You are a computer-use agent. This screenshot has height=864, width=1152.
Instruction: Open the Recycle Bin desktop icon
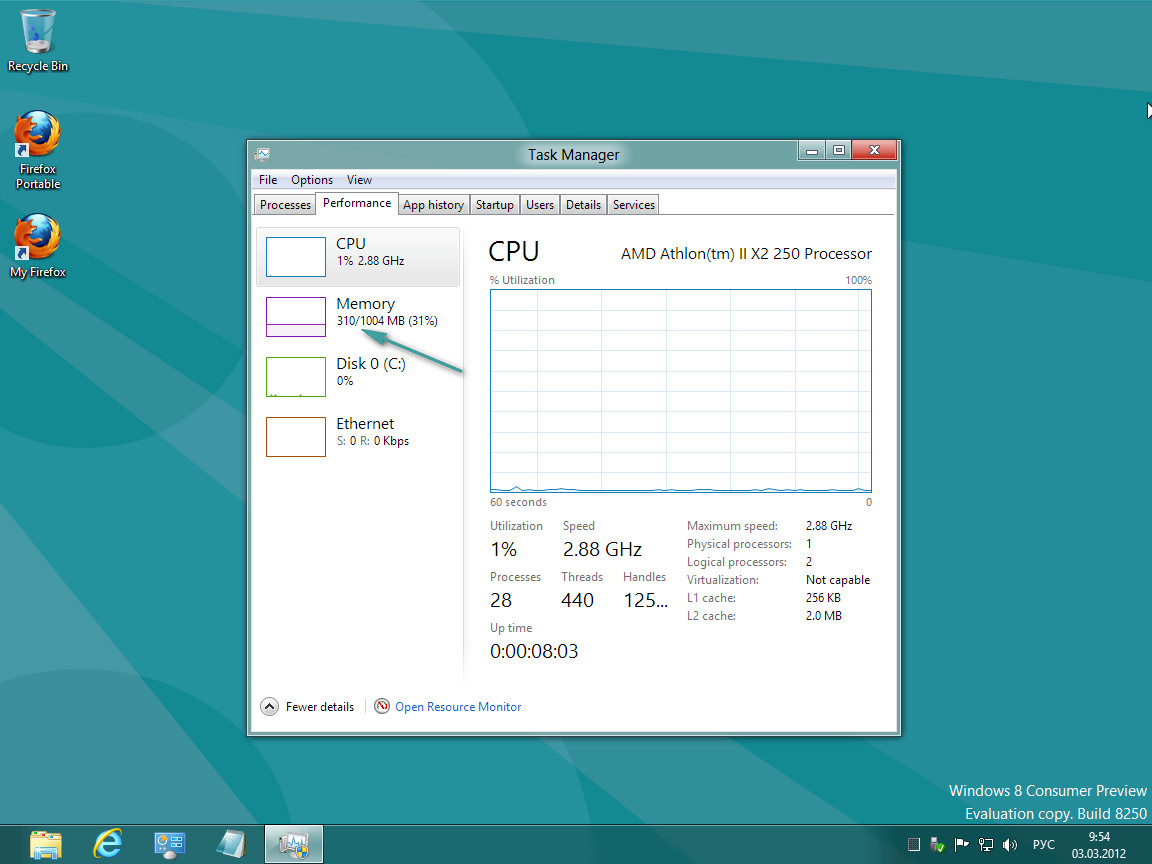click(37, 40)
